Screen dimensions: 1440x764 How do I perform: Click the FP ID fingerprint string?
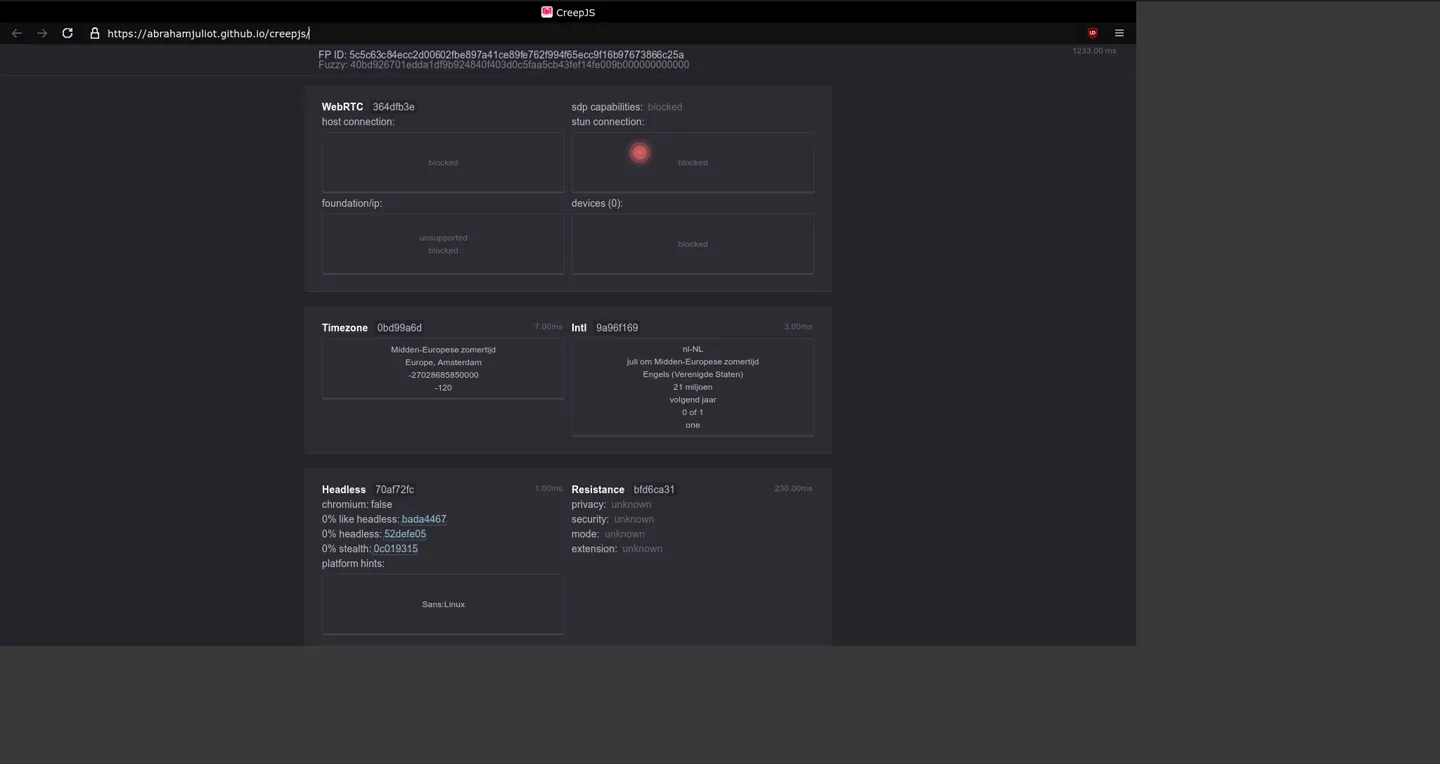516,55
